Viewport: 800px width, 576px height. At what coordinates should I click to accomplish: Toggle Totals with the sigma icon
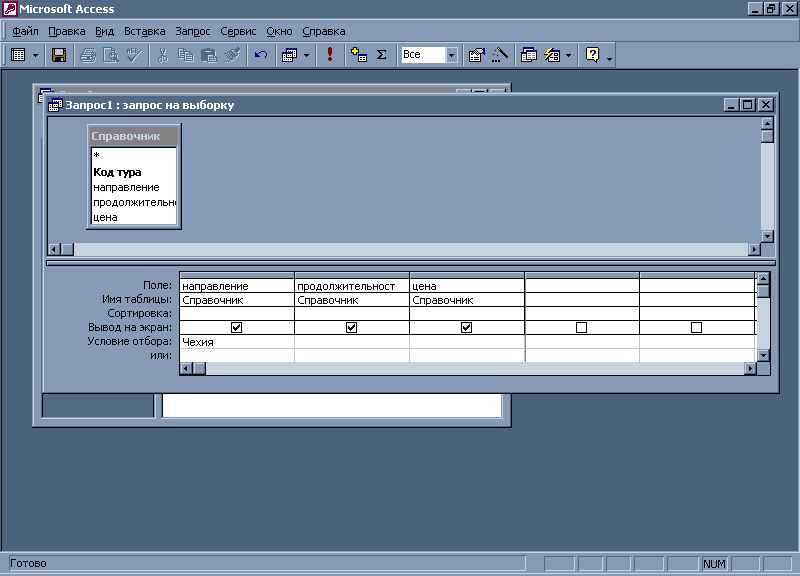382,55
